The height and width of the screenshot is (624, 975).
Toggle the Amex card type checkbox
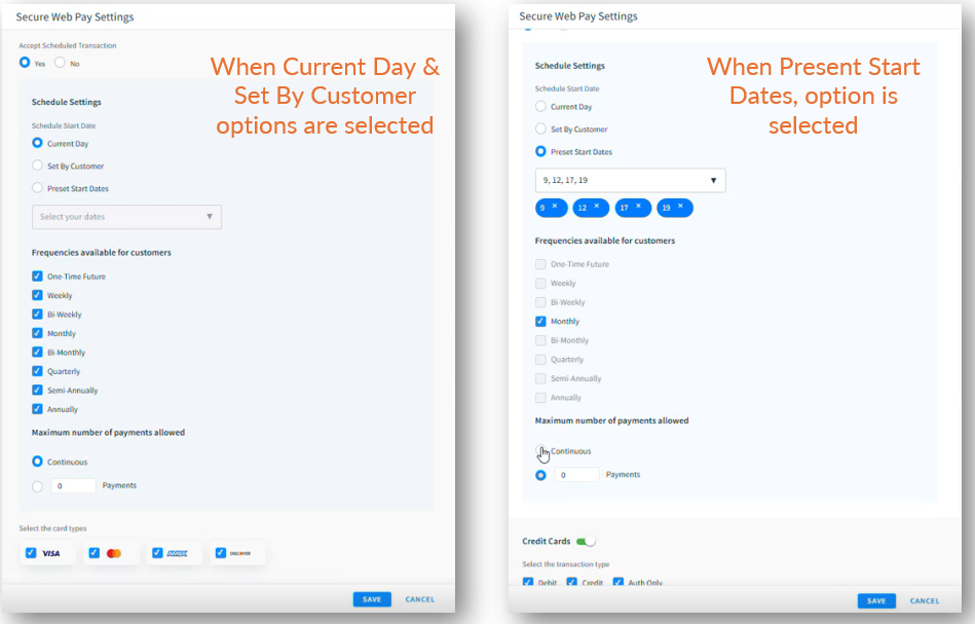(x=157, y=553)
